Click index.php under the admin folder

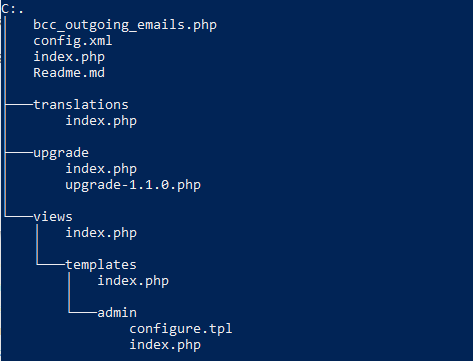tap(165, 345)
